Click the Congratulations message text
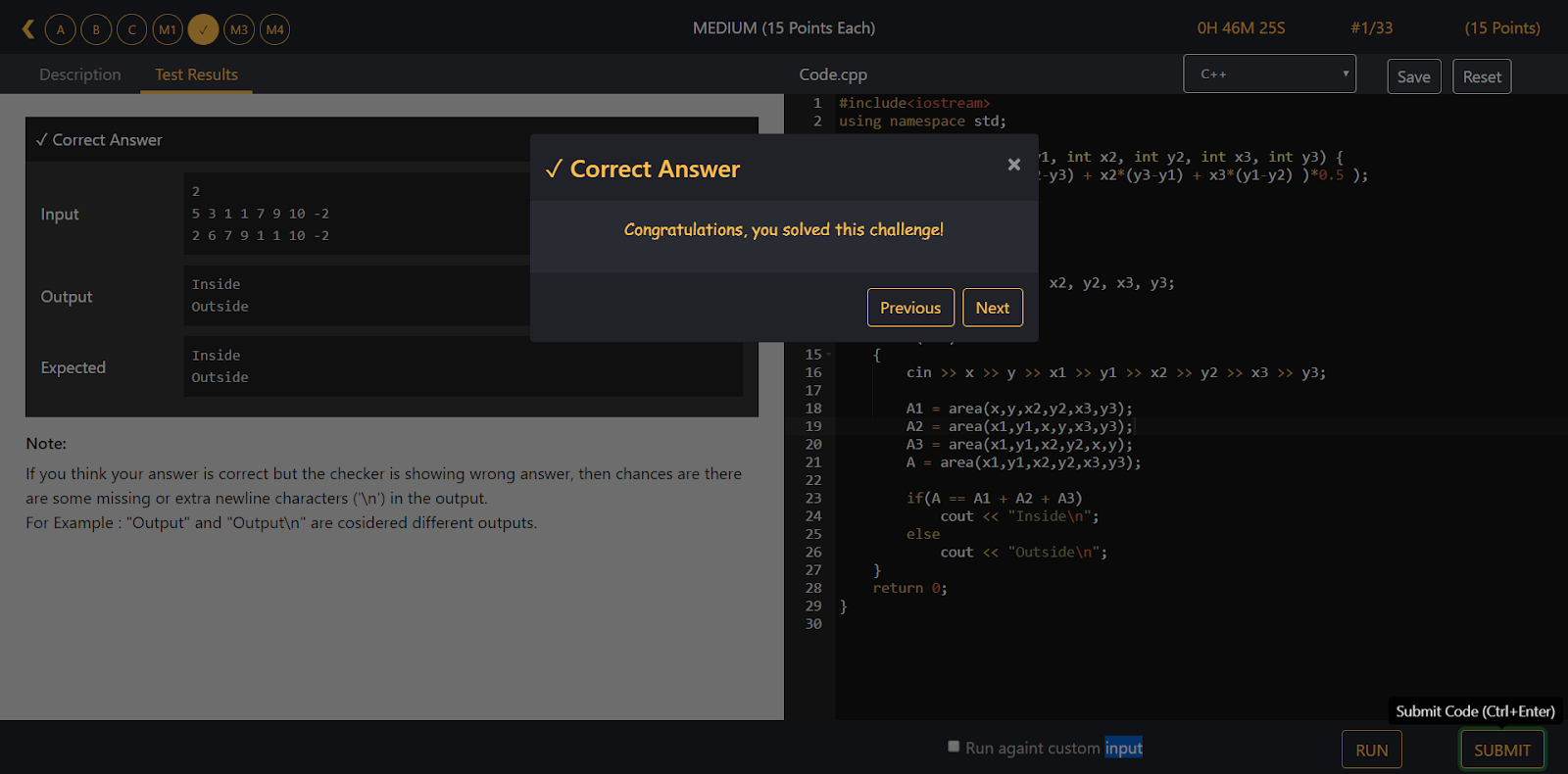The height and width of the screenshot is (774, 1568). tap(784, 229)
